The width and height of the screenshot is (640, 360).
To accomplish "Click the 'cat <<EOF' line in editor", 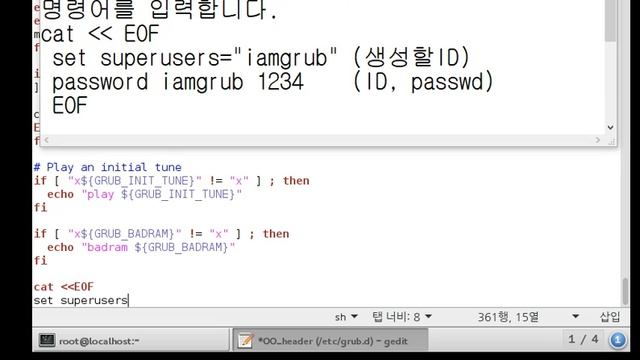I will (64, 287).
